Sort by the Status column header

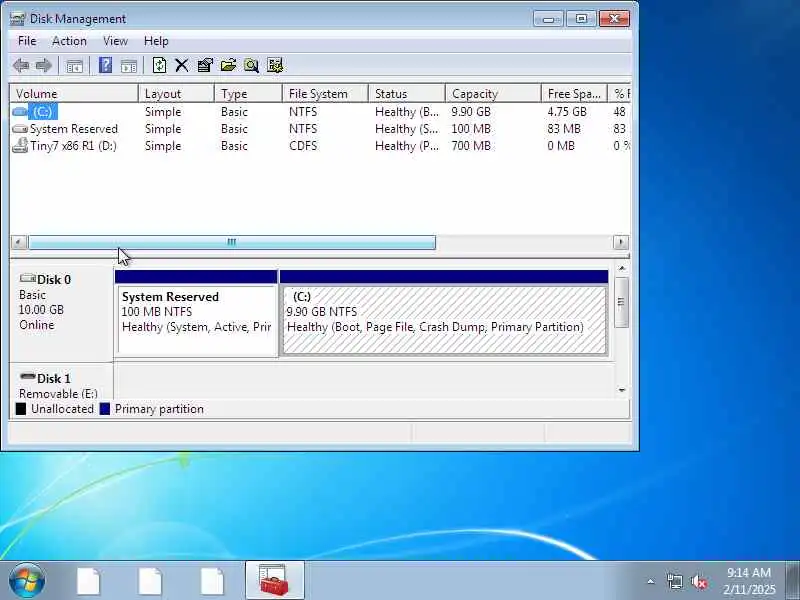point(407,94)
